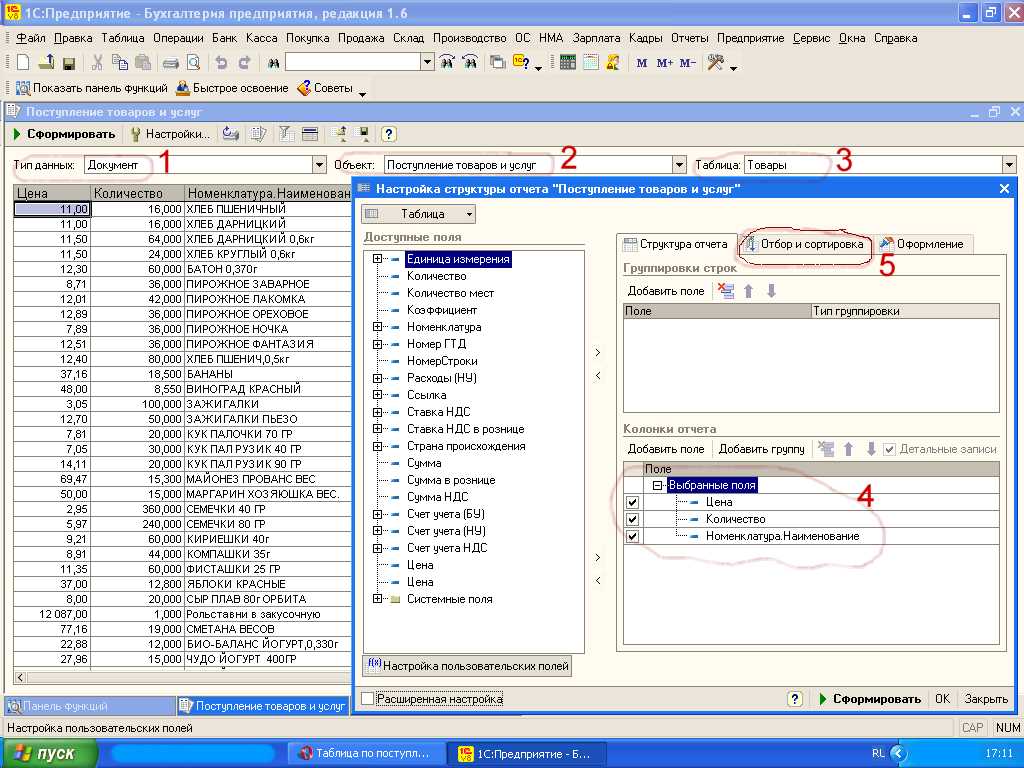This screenshot has width=1024, height=768.
Task: Open the calculator icon in the toolbar
Action: point(568,63)
